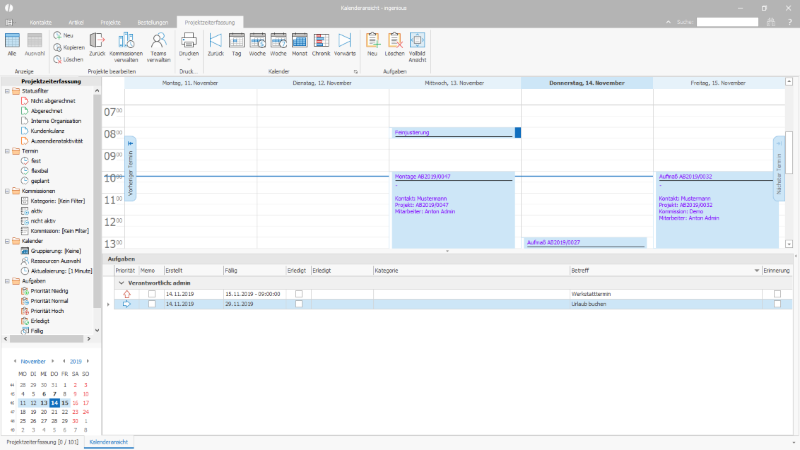This screenshot has height=450, width=800.
Task: Enable Erinnerung for Urlaub buchen
Action: click(x=777, y=304)
